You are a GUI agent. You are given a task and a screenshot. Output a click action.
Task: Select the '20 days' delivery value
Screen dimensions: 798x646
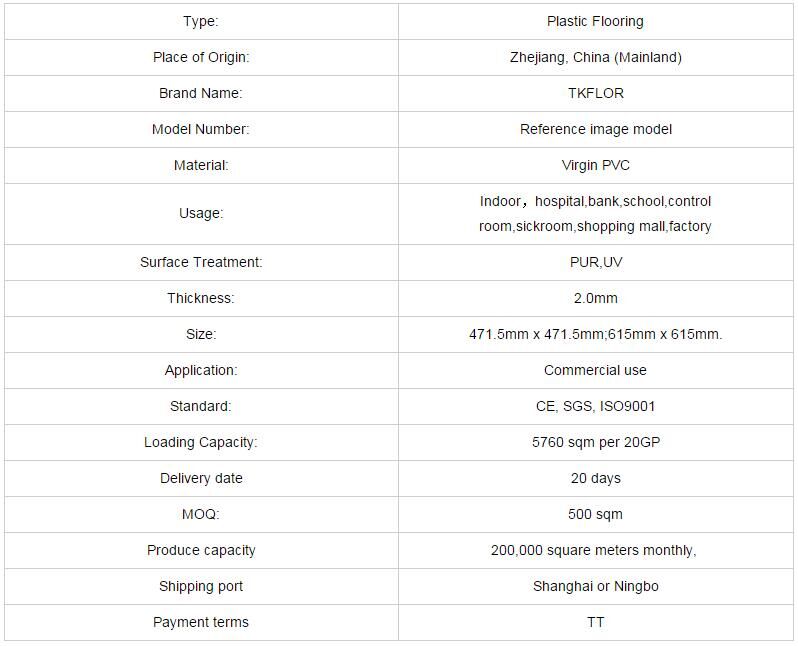[x=595, y=478]
